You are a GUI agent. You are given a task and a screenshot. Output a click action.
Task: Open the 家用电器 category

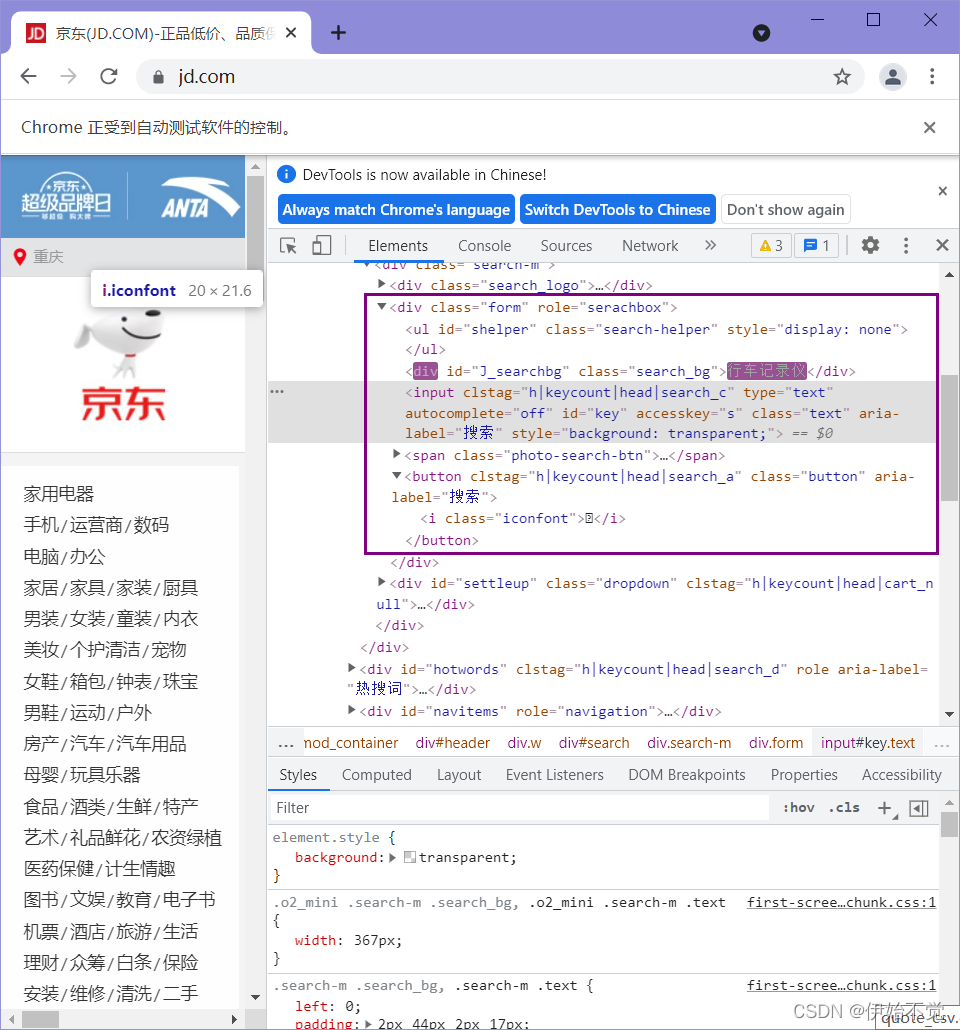click(x=59, y=494)
